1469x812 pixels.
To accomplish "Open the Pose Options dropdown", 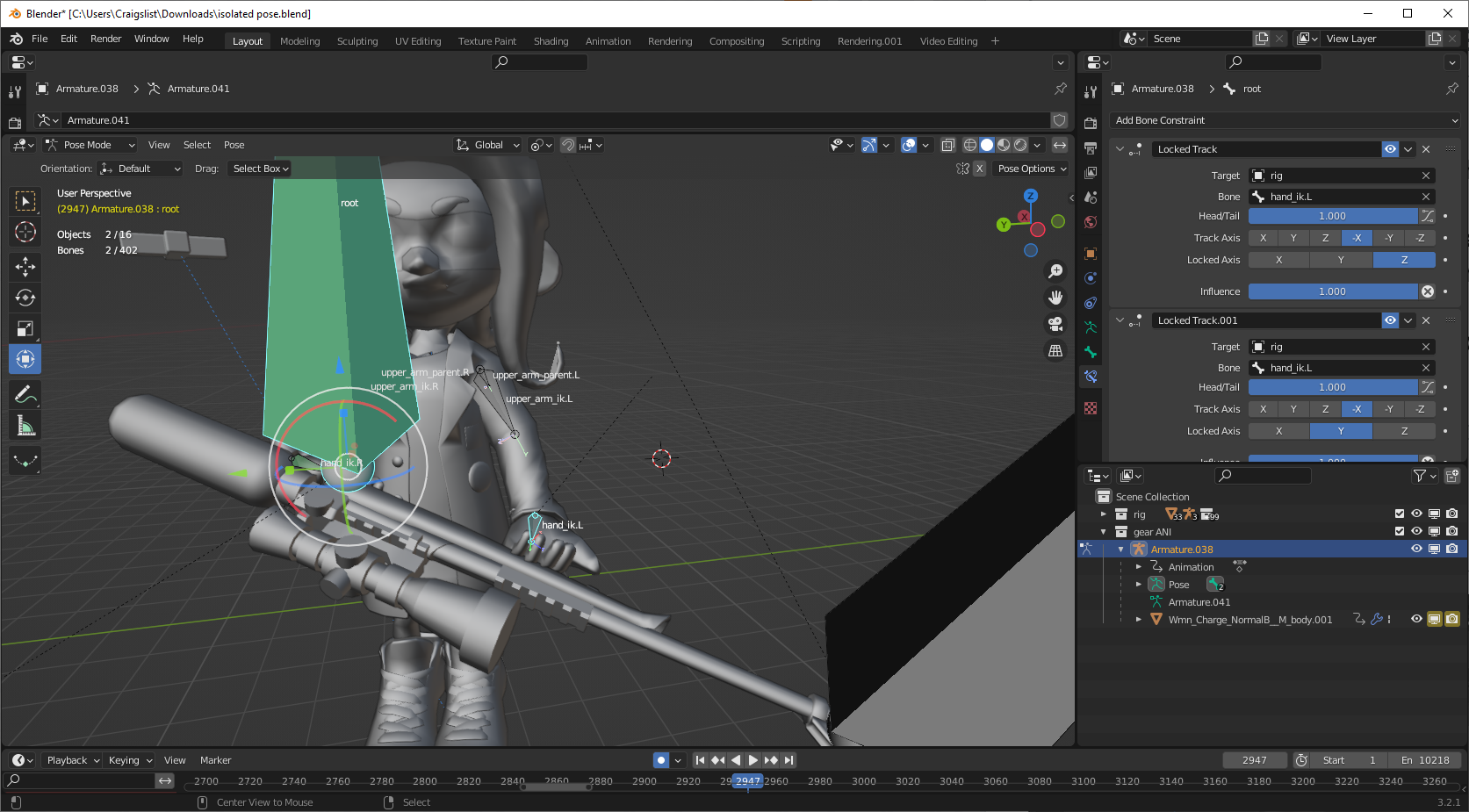I will pos(1032,169).
